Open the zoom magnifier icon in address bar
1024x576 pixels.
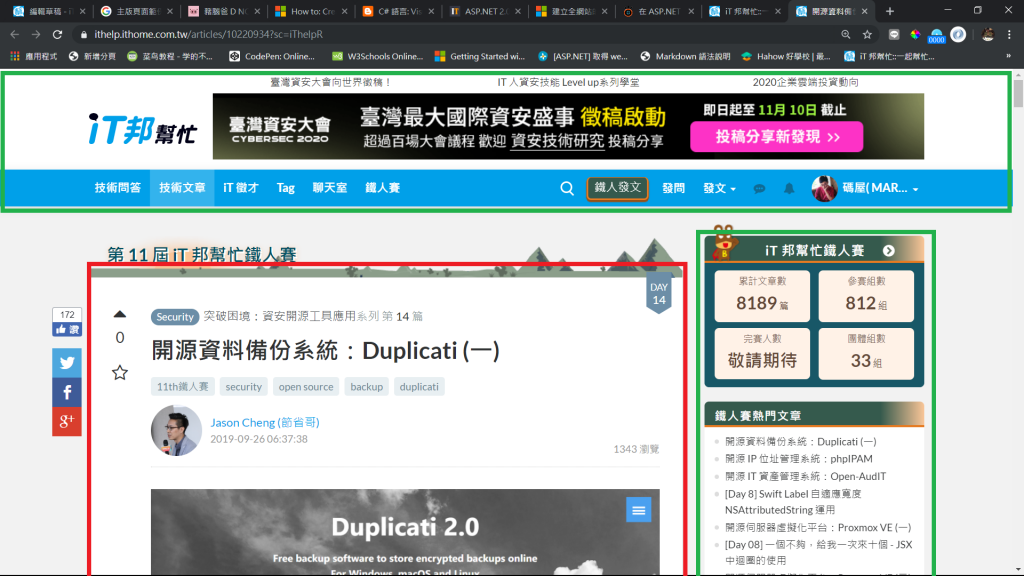coord(846,35)
